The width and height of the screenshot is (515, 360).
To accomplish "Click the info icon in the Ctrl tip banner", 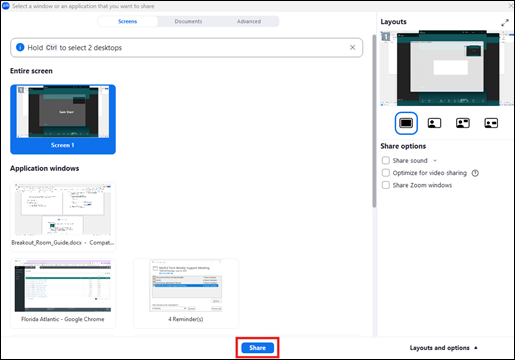I will coord(20,47).
